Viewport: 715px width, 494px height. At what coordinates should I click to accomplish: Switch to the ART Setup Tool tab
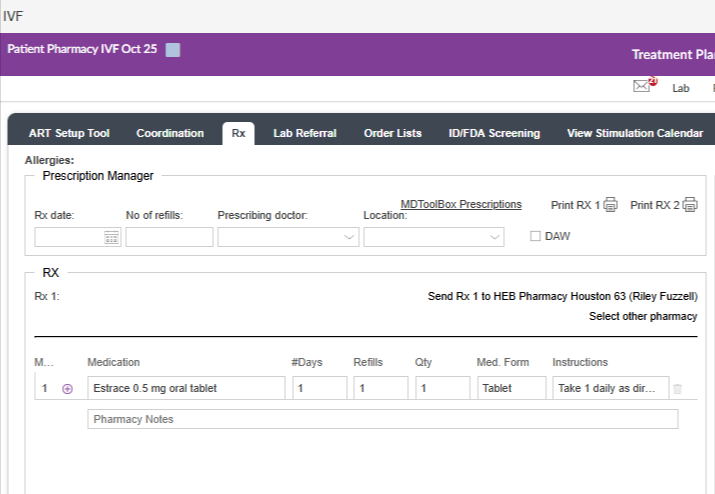(69, 133)
